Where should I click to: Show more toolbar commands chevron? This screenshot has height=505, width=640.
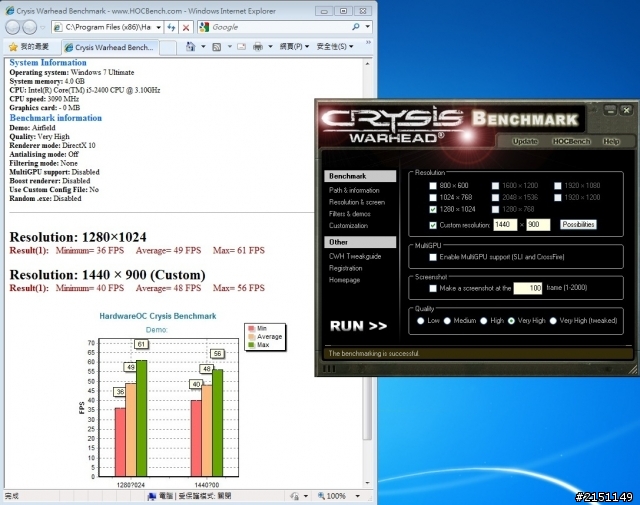pyautogui.click(x=368, y=42)
